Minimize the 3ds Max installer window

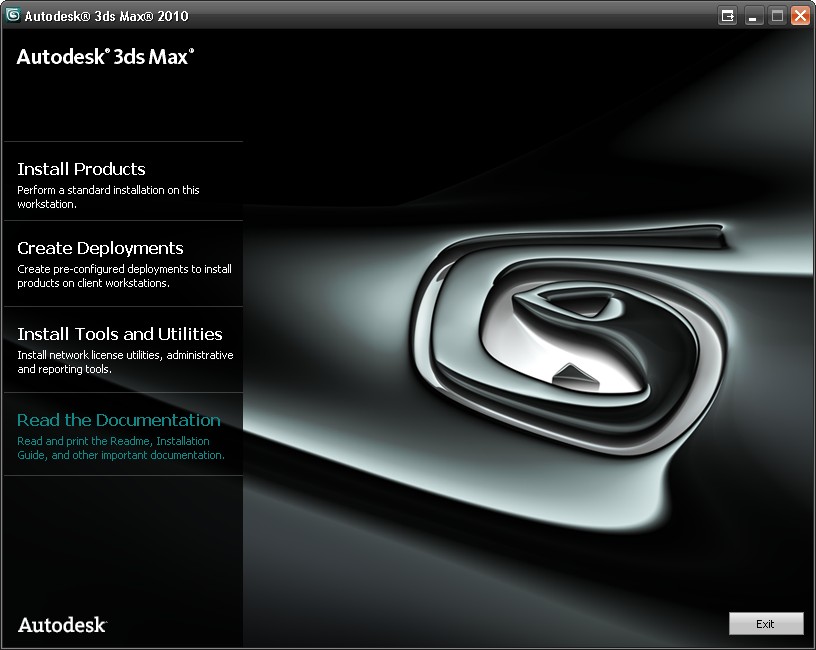tap(752, 16)
